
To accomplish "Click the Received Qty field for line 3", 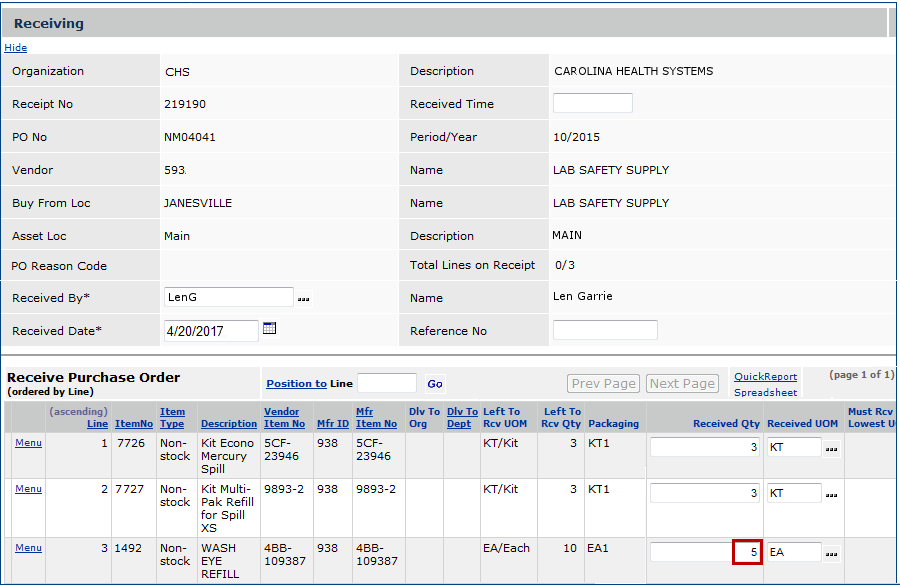I will point(705,552).
